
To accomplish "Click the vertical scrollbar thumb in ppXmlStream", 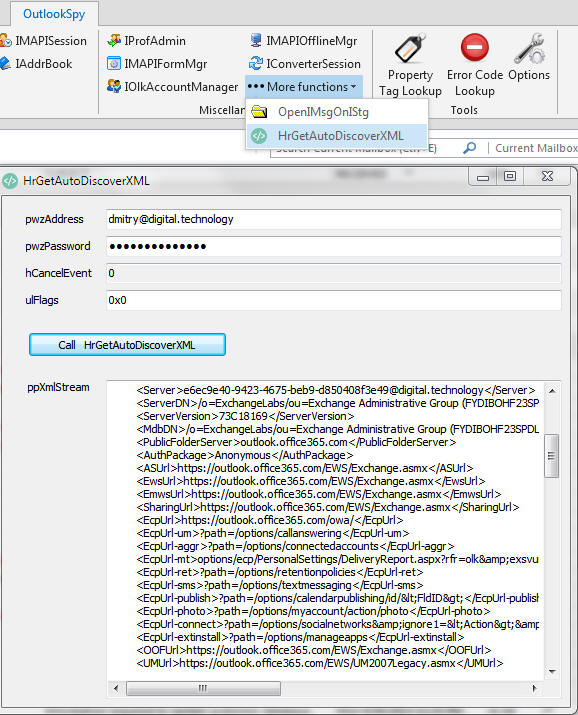I will [552, 456].
